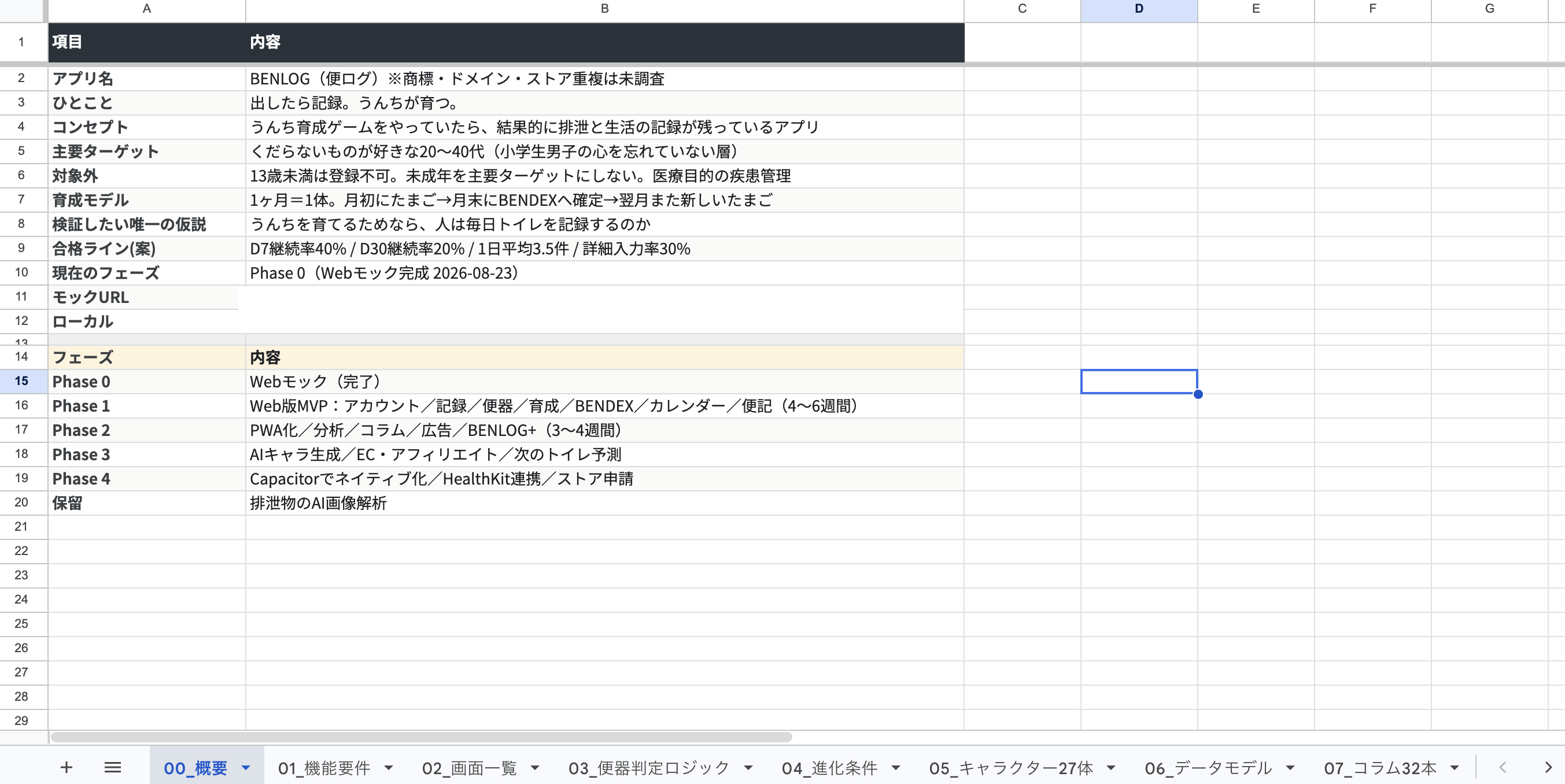The width and height of the screenshot is (1565, 784).
Task: Open the 03_便器判定ロジック tab dropdown arrow
Action: coord(748,768)
